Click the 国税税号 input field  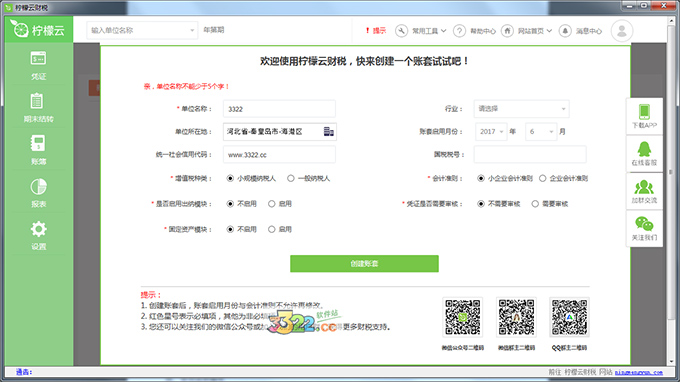(530, 154)
